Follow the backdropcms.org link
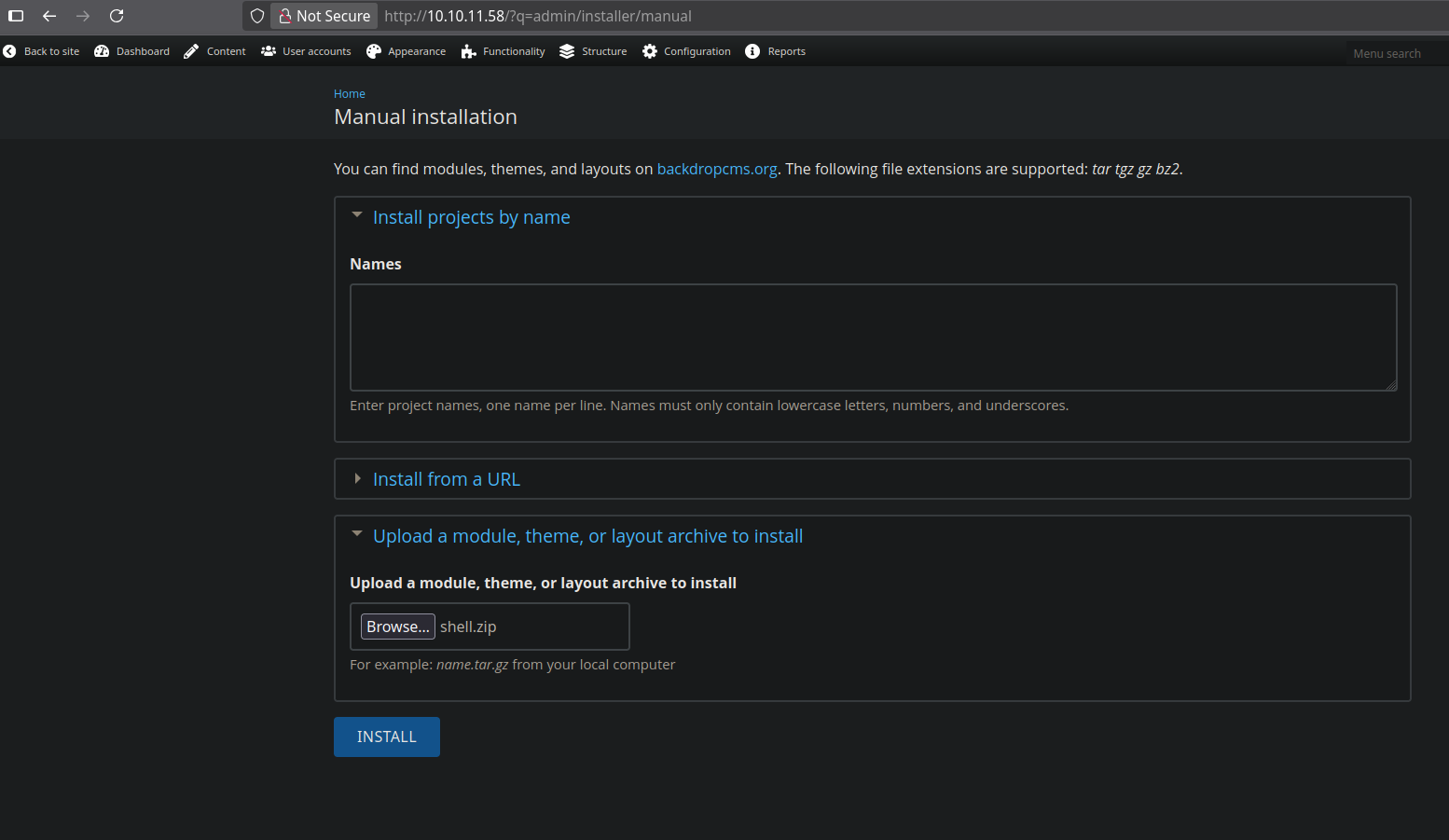 pos(716,169)
